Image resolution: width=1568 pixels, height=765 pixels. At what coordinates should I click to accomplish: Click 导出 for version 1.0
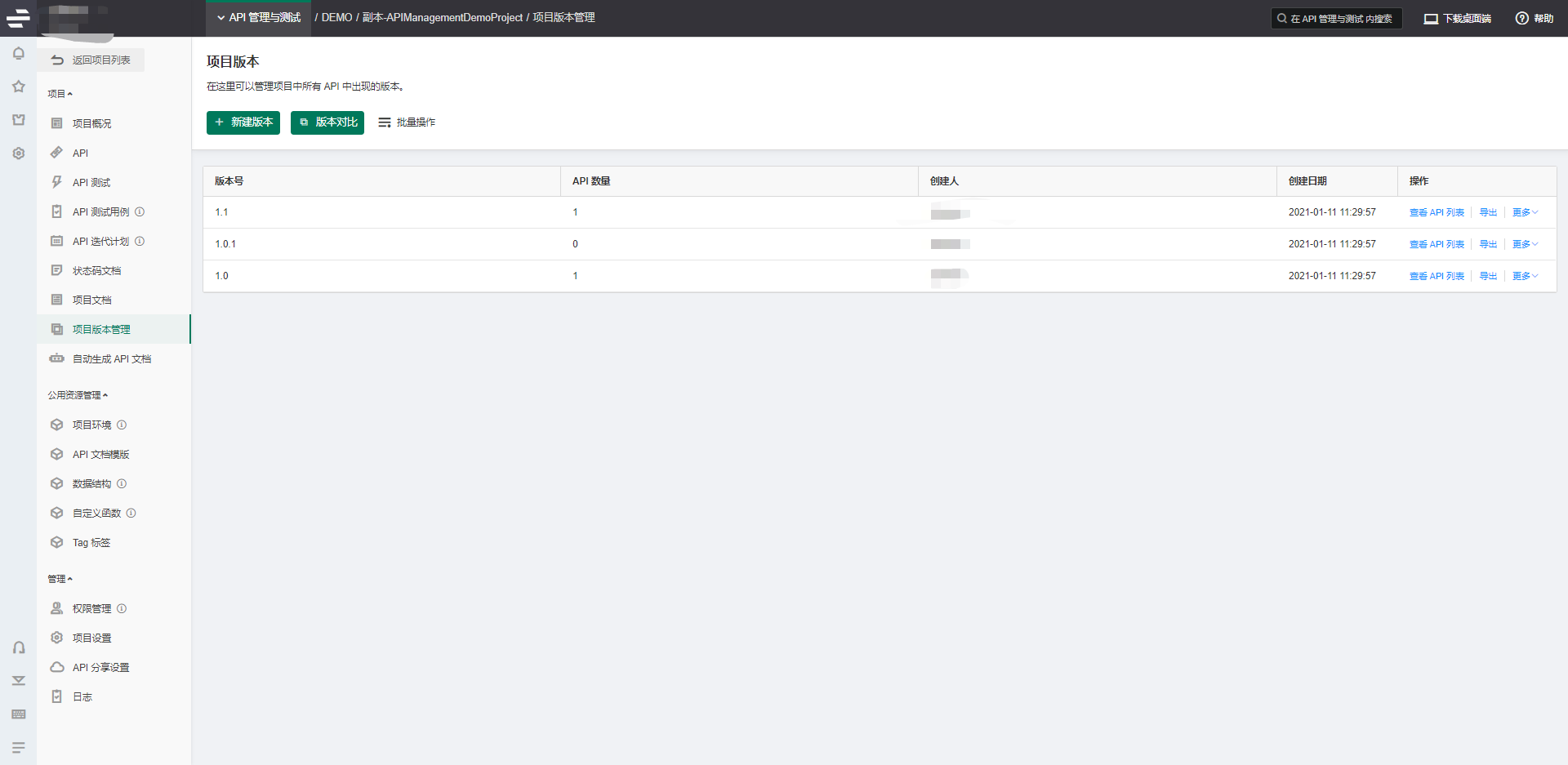click(1488, 276)
